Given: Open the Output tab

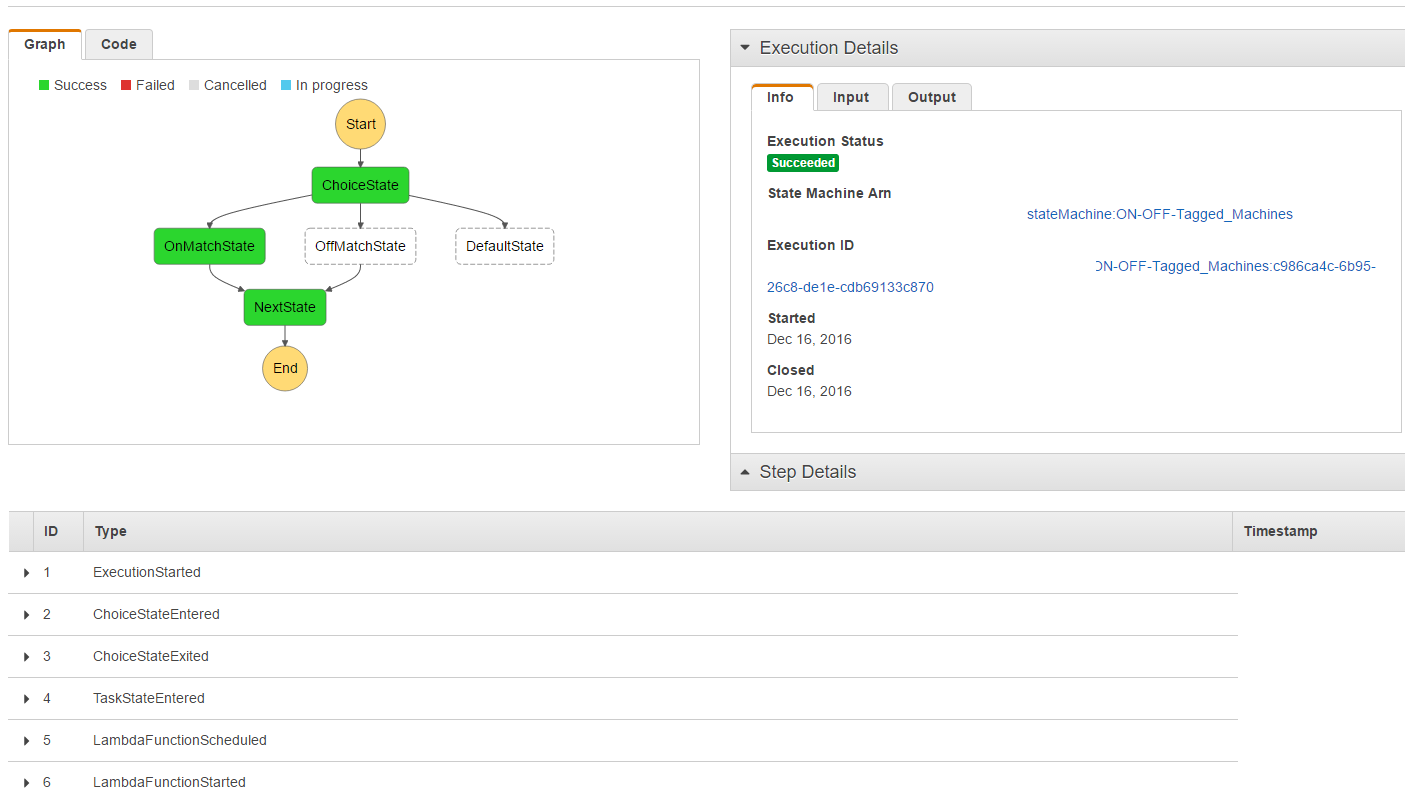Looking at the screenshot, I should [931, 97].
